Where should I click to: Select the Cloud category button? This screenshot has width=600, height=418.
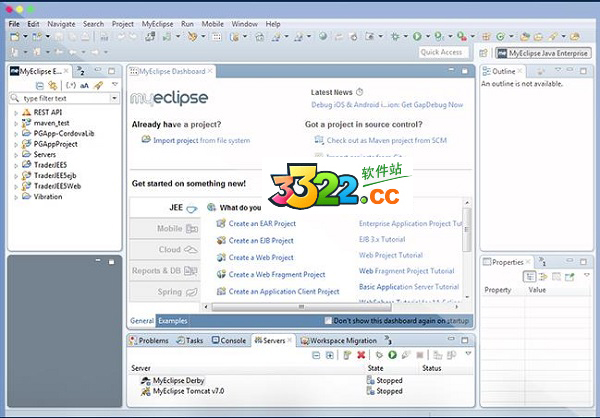(165, 250)
